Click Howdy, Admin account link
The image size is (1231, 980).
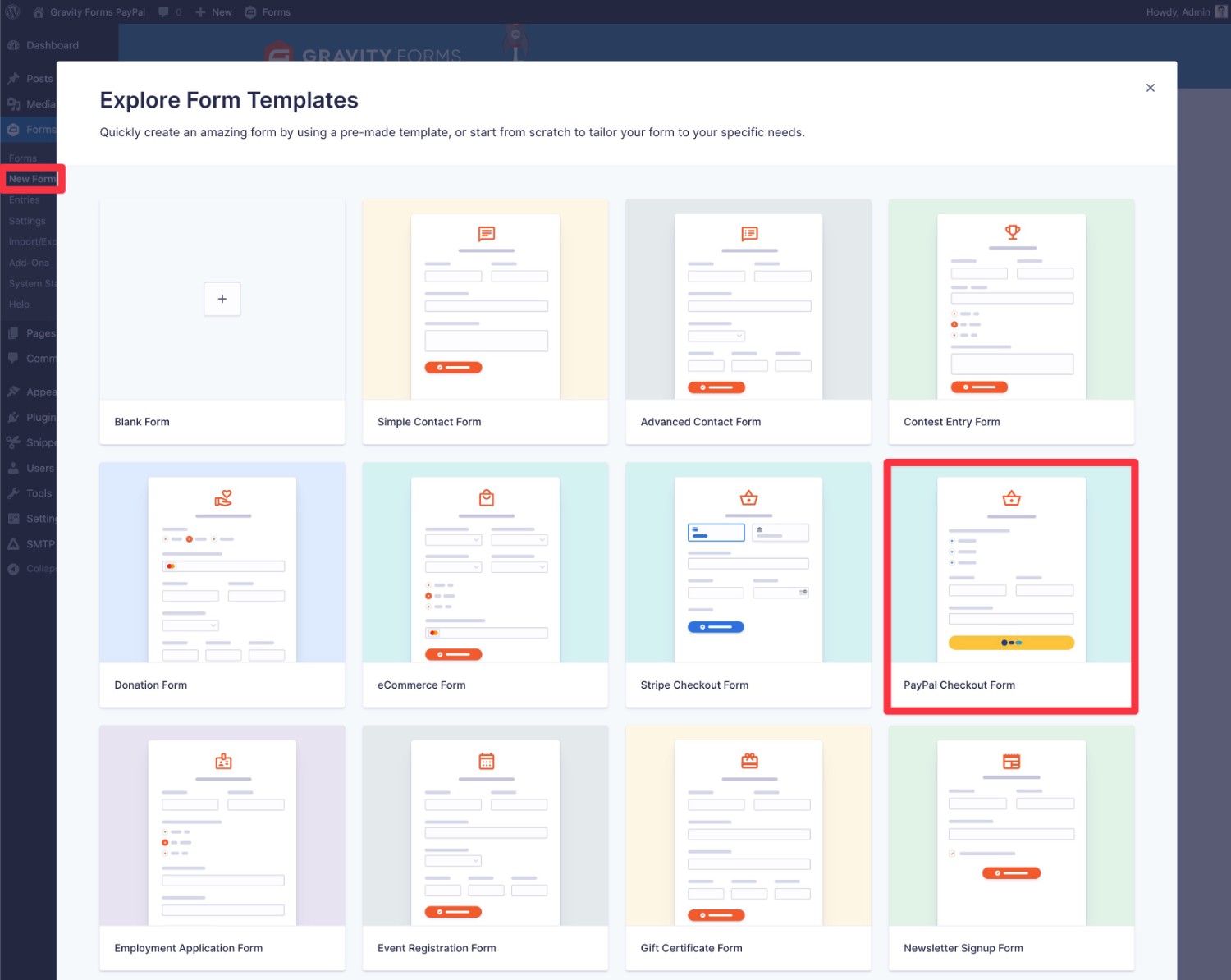(x=1187, y=12)
